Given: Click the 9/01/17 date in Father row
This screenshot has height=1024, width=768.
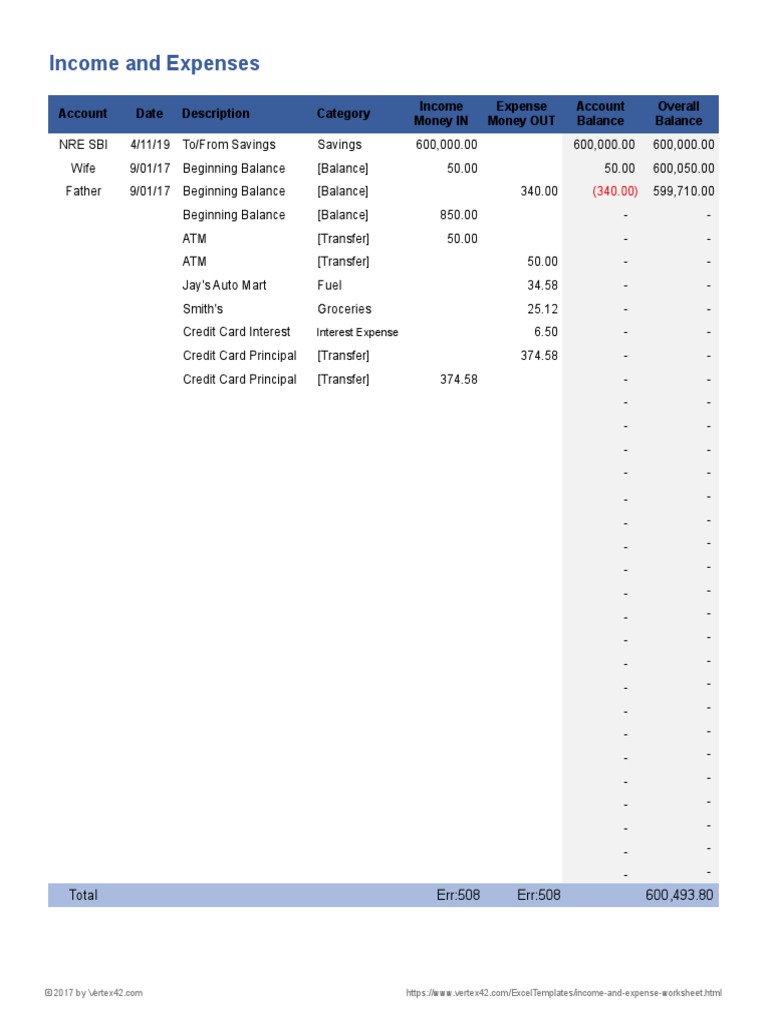Looking at the screenshot, I should [x=150, y=191].
